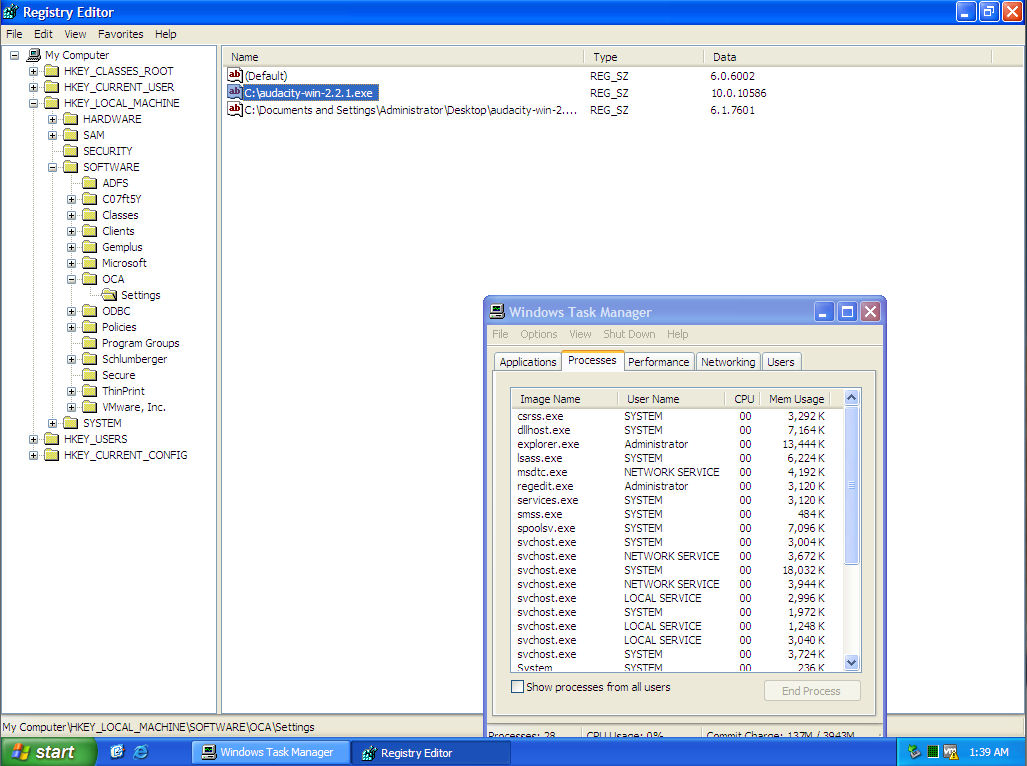Activate Registry Editor taskbar button
Viewport: 1027px width, 766px height.
[x=430, y=752]
